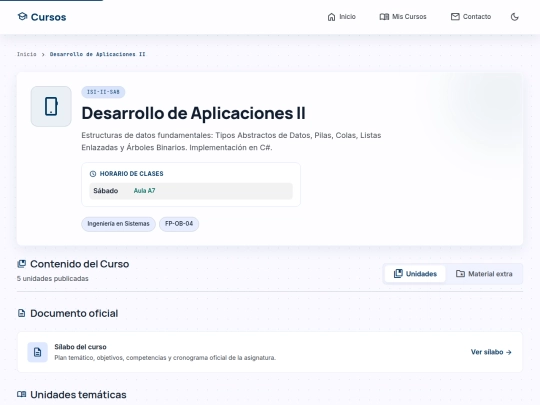Image resolution: width=540 pixels, height=405 pixels.
Task: Click the 5 unidades publicadas text
Action: pos(53,278)
